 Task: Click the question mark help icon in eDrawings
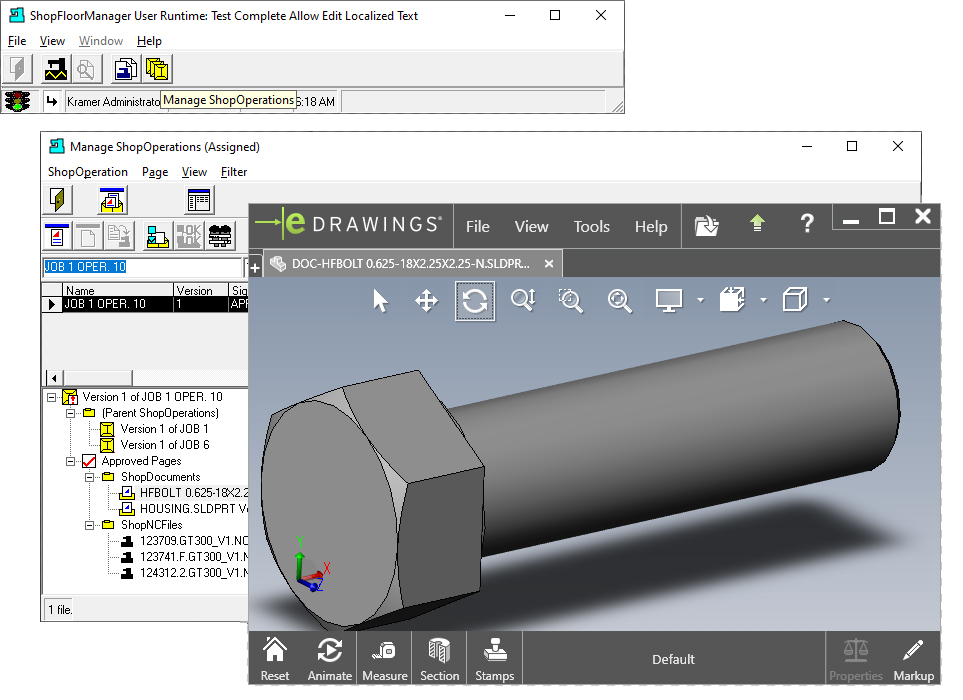click(x=807, y=224)
